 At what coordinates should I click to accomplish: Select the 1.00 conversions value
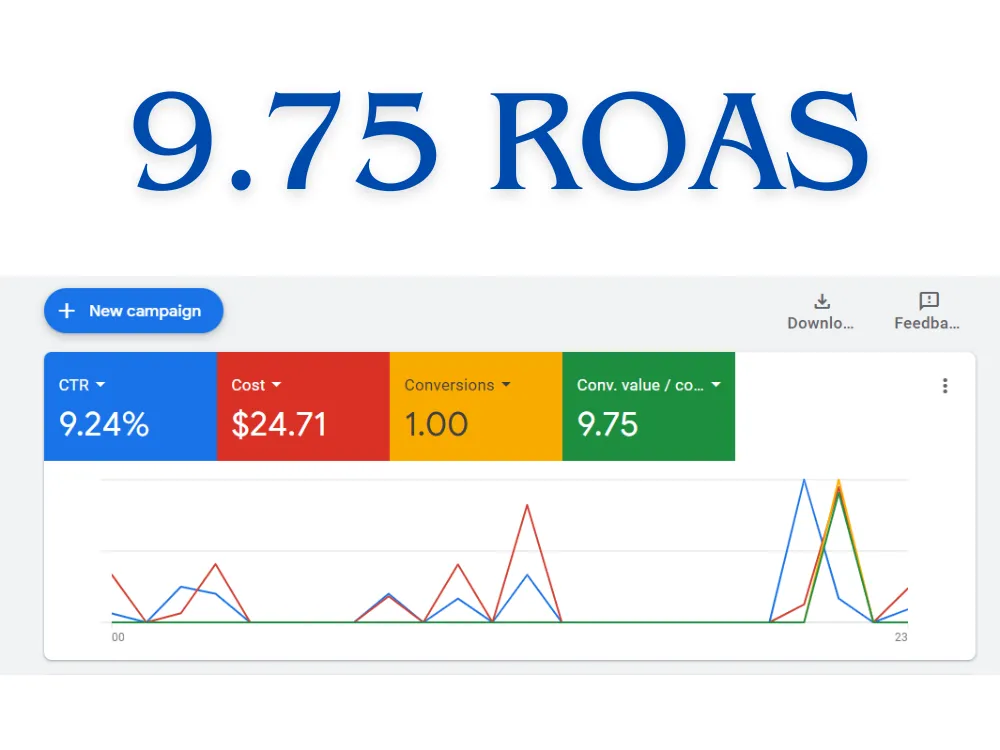tap(436, 424)
